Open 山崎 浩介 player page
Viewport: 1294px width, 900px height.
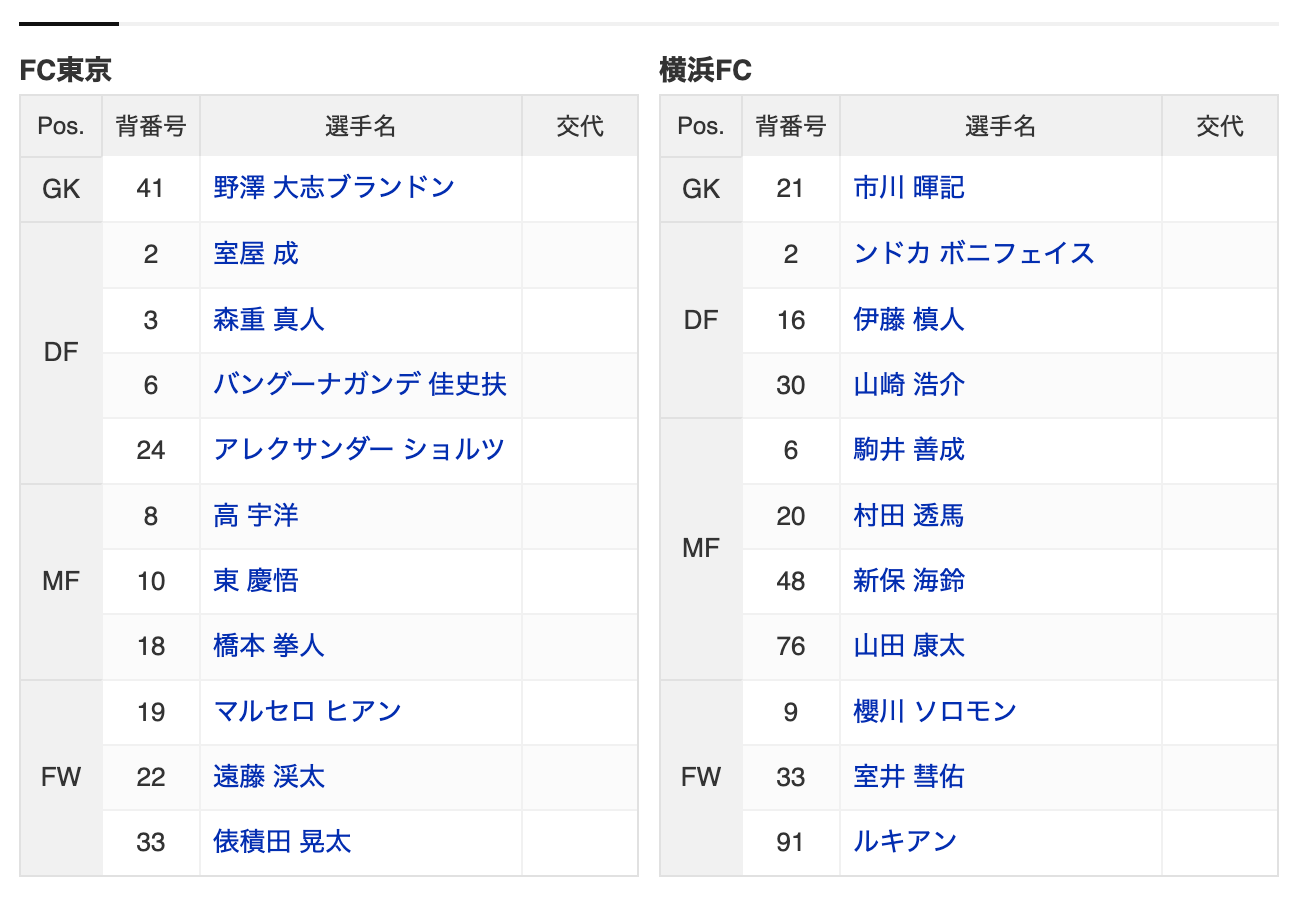[x=909, y=385]
